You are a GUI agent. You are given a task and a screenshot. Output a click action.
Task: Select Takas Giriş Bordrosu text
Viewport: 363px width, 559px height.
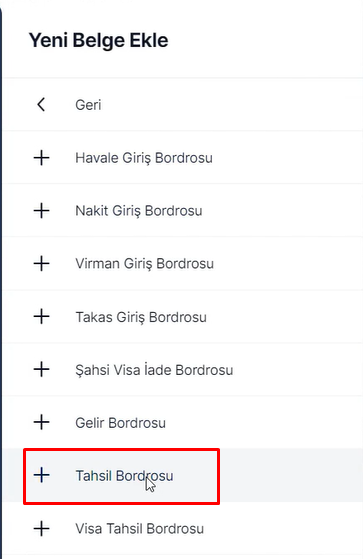click(141, 317)
